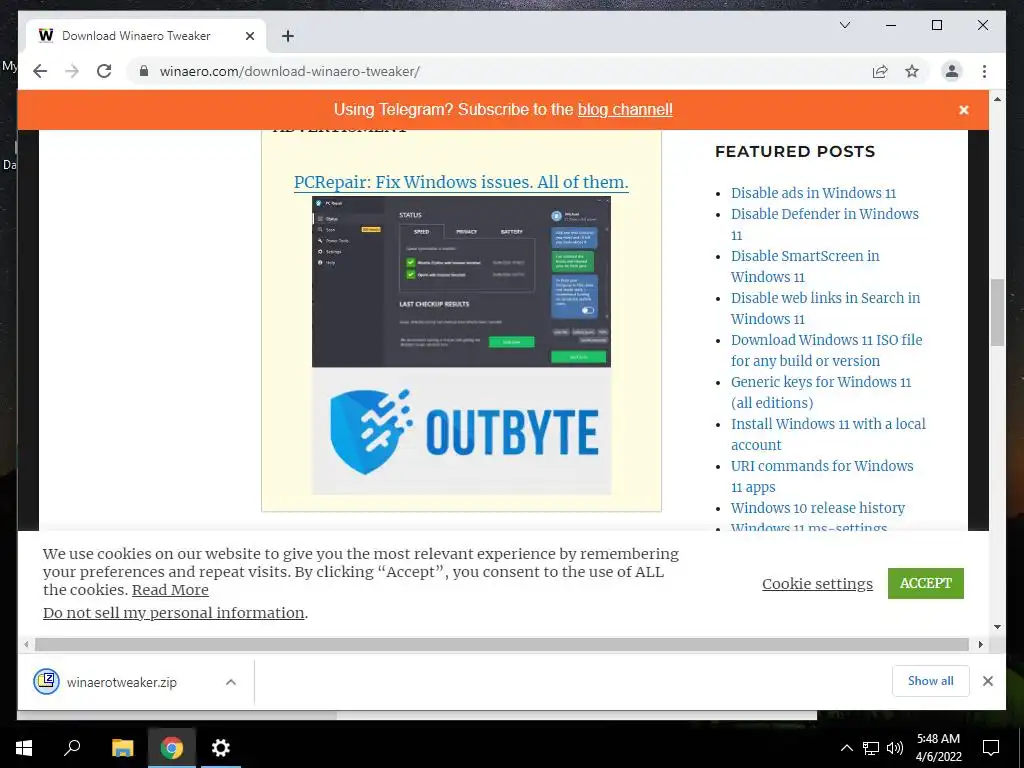Image resolution: width=1024 pixels, height=768 pixels.
Task: Open the Chrome three-dot menu
Action: tap(984, 71)
